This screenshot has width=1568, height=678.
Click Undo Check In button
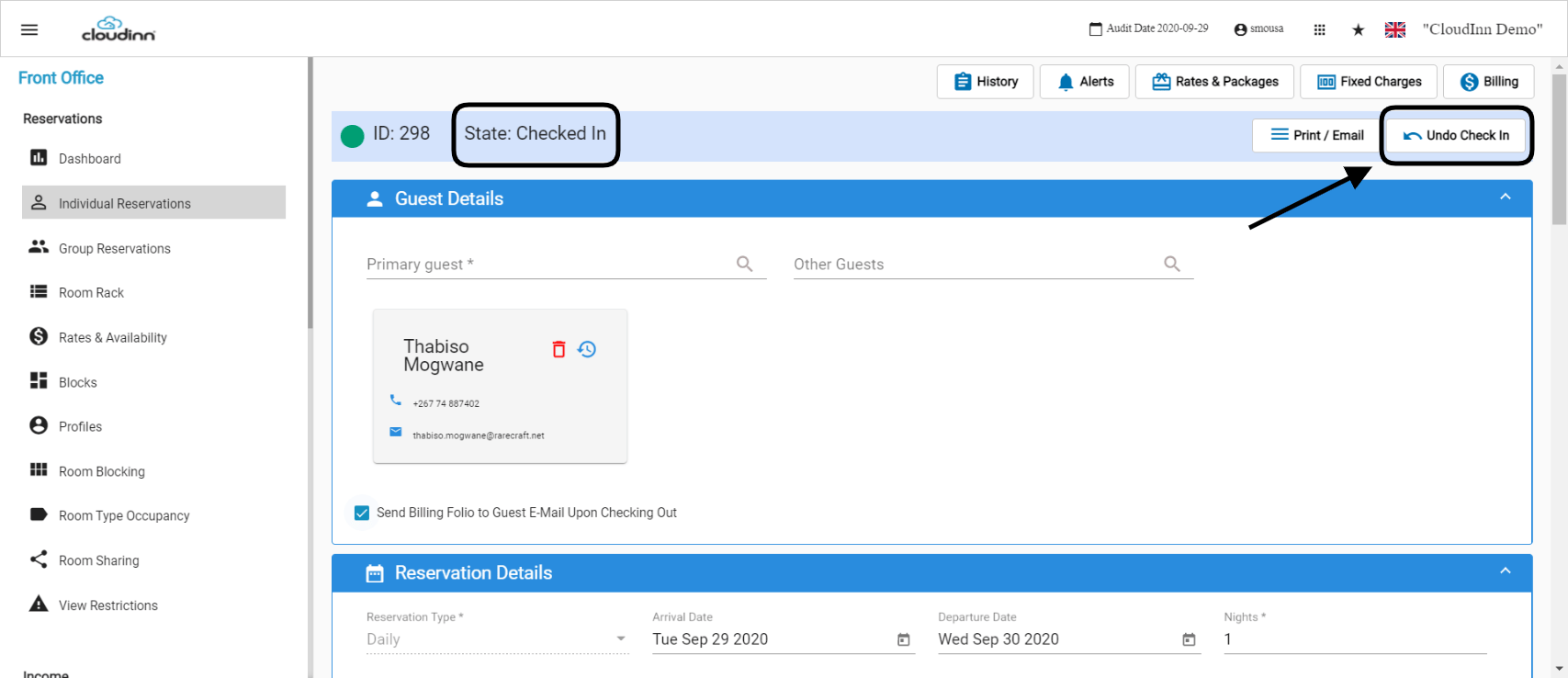coord(1456,135)
